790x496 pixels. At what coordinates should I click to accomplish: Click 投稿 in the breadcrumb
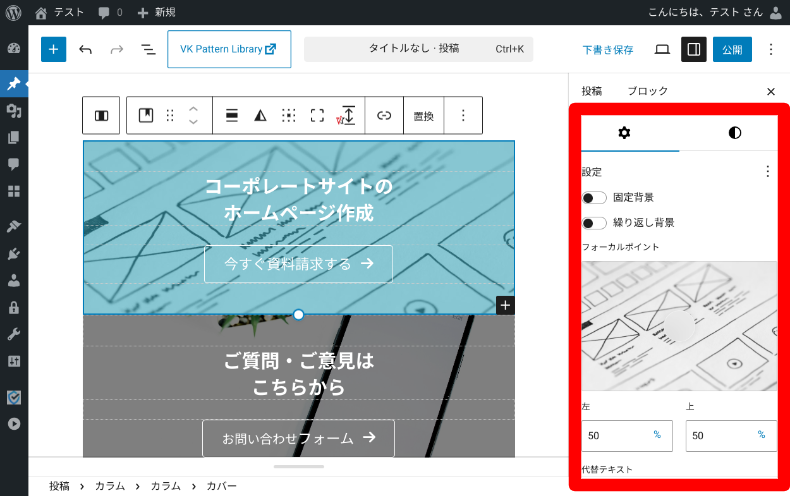[x=59, y=486]
